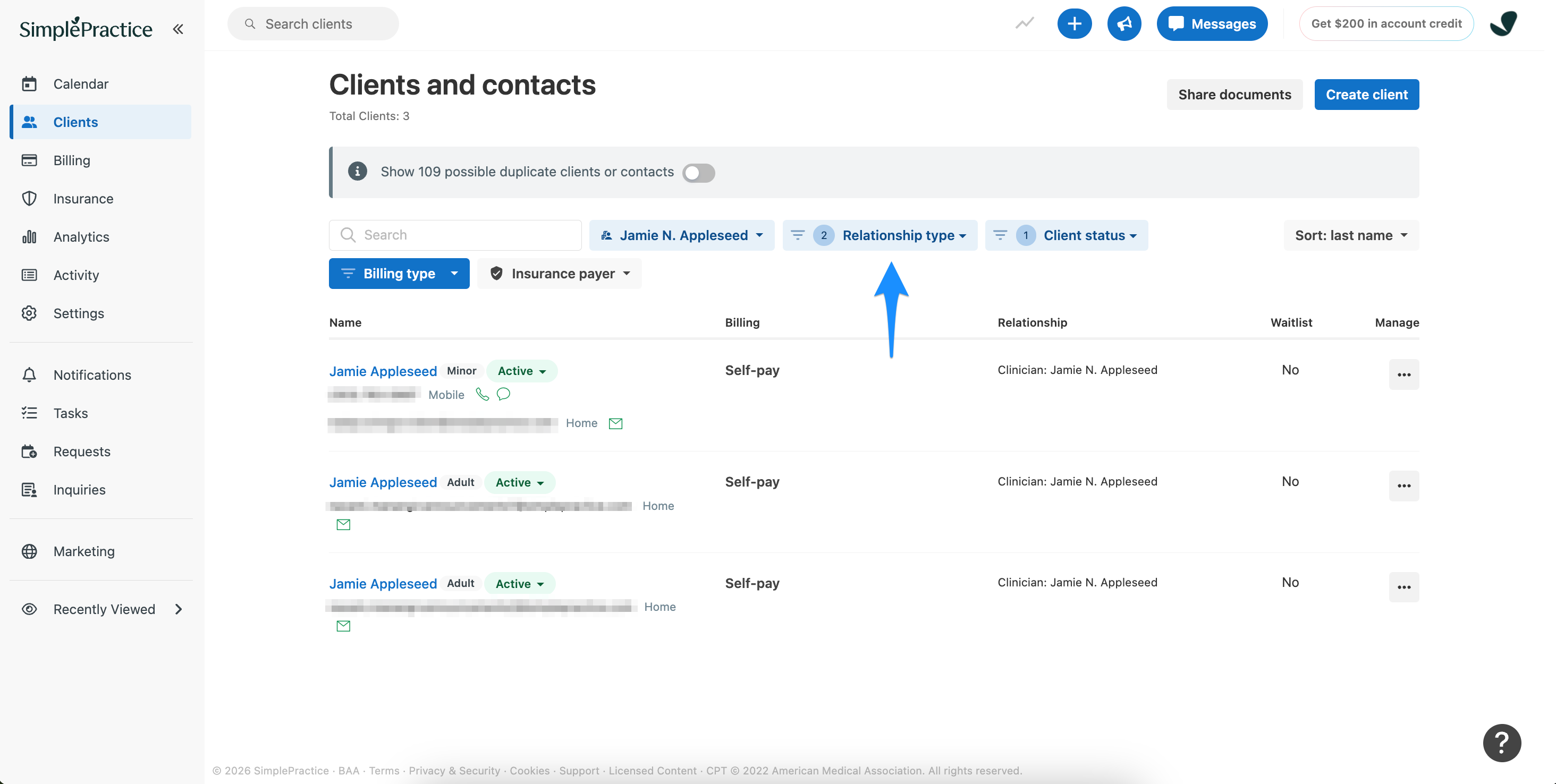The height and width of the screenshot is (784, 1556).
Task: Open Billing in the sidebar
Action: [x=101, y=160]
